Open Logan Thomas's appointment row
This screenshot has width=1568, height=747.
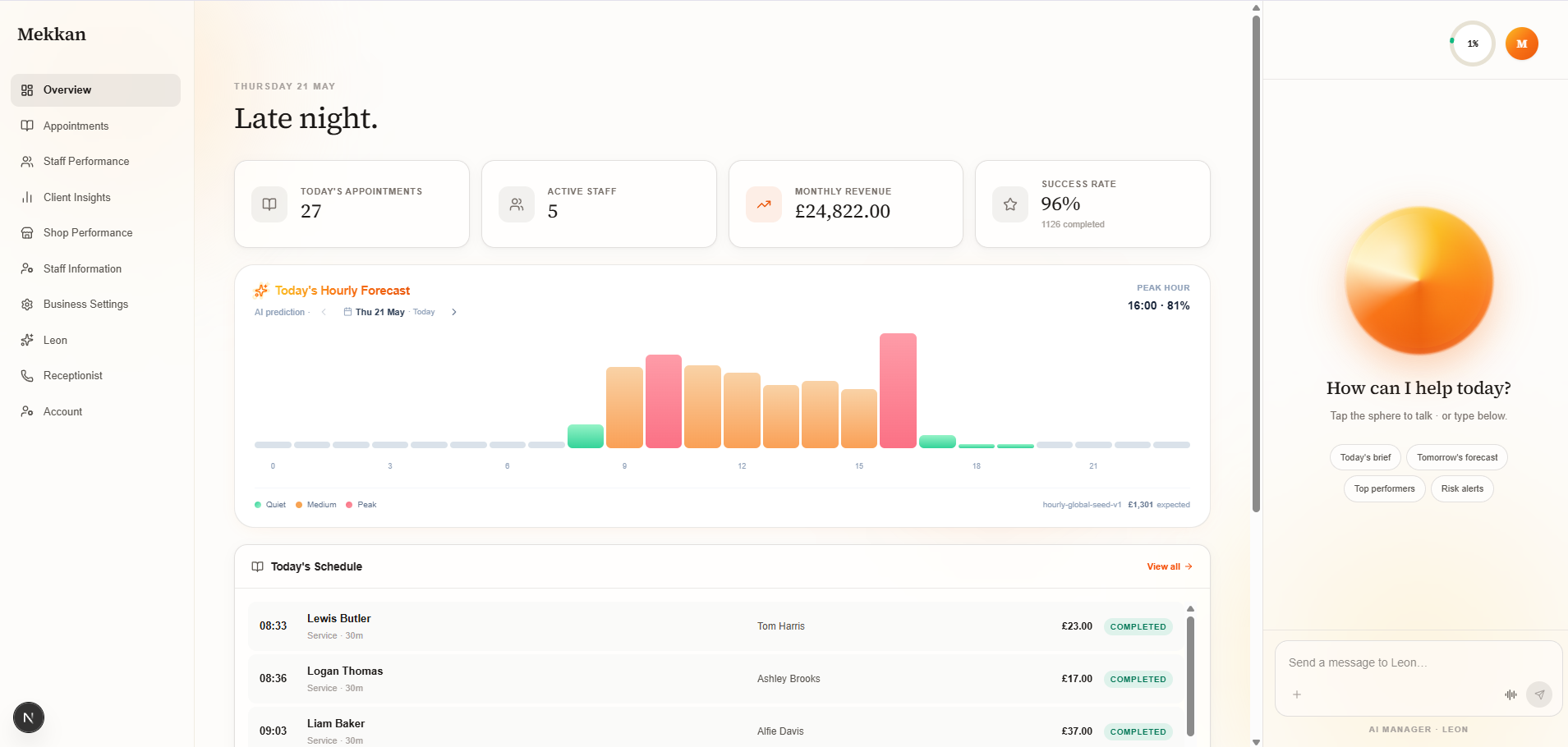click(715, 679)
